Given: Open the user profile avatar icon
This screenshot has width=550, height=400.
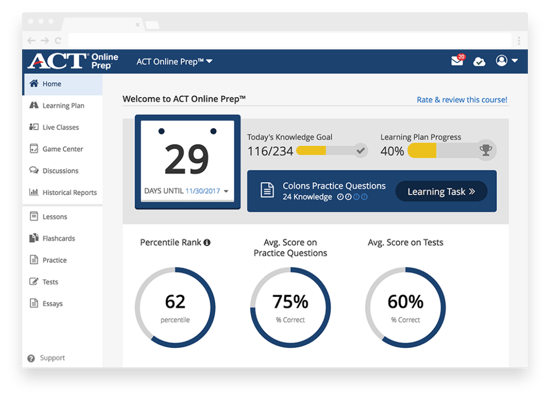Looking at the screenshot, I should point(502,60).
